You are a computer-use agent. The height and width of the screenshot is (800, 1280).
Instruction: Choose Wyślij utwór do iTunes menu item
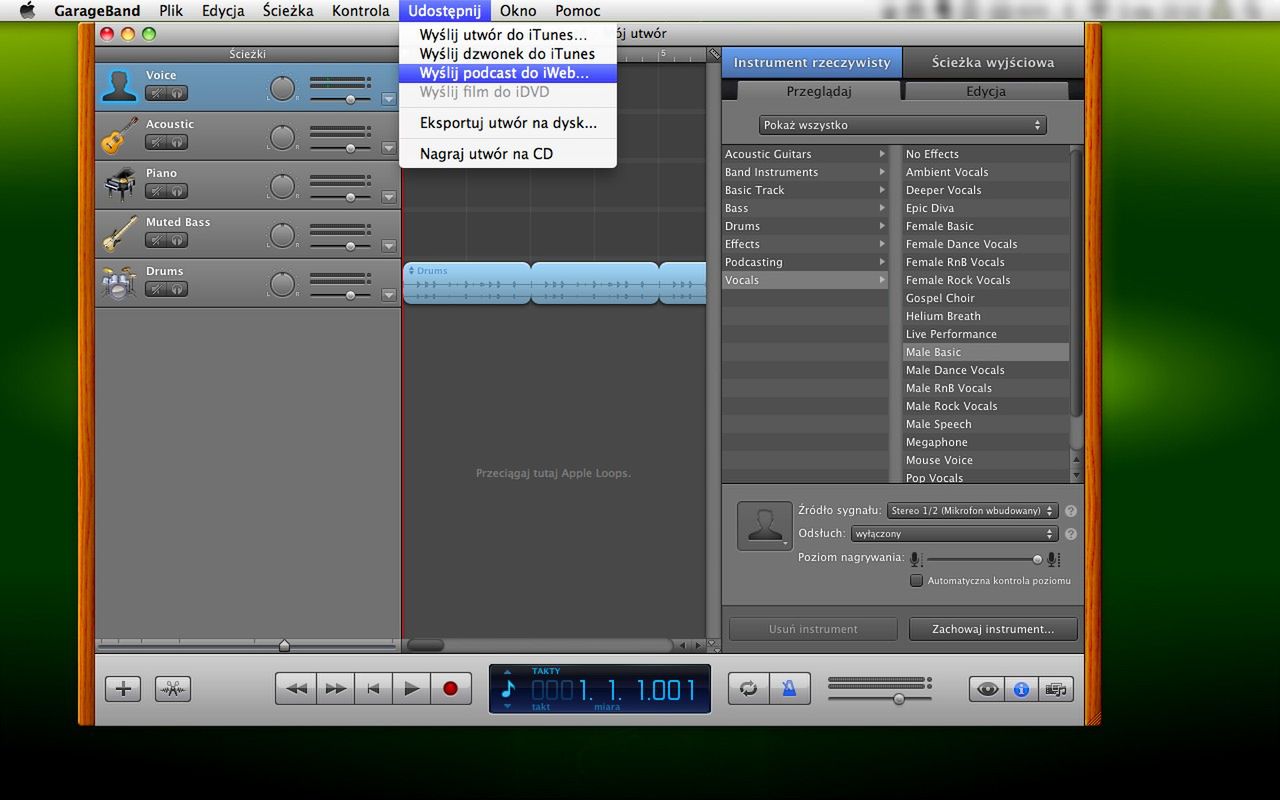[x=508, y=35]
